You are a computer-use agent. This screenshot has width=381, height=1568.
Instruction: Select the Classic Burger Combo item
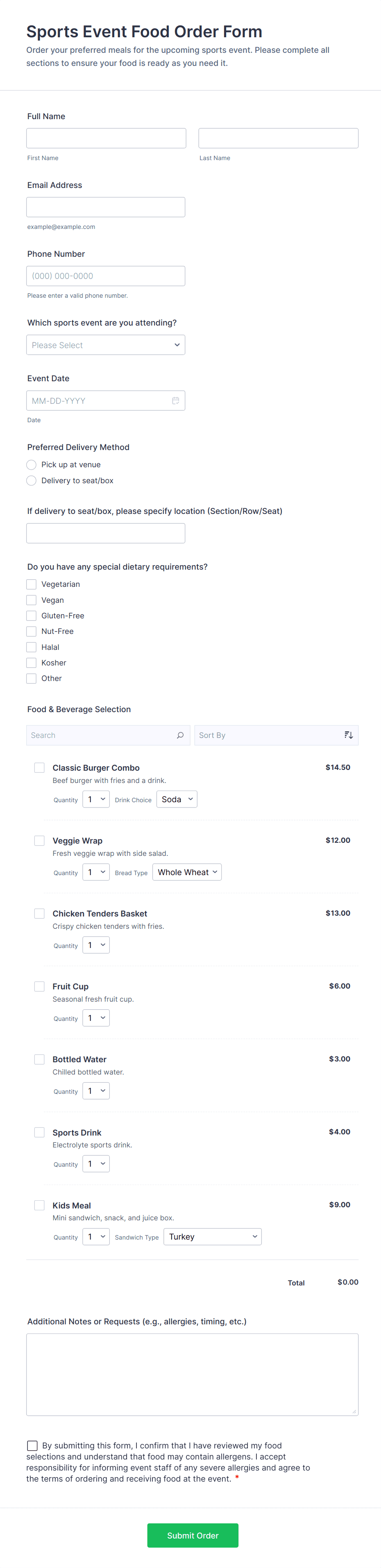click(40, 768)
